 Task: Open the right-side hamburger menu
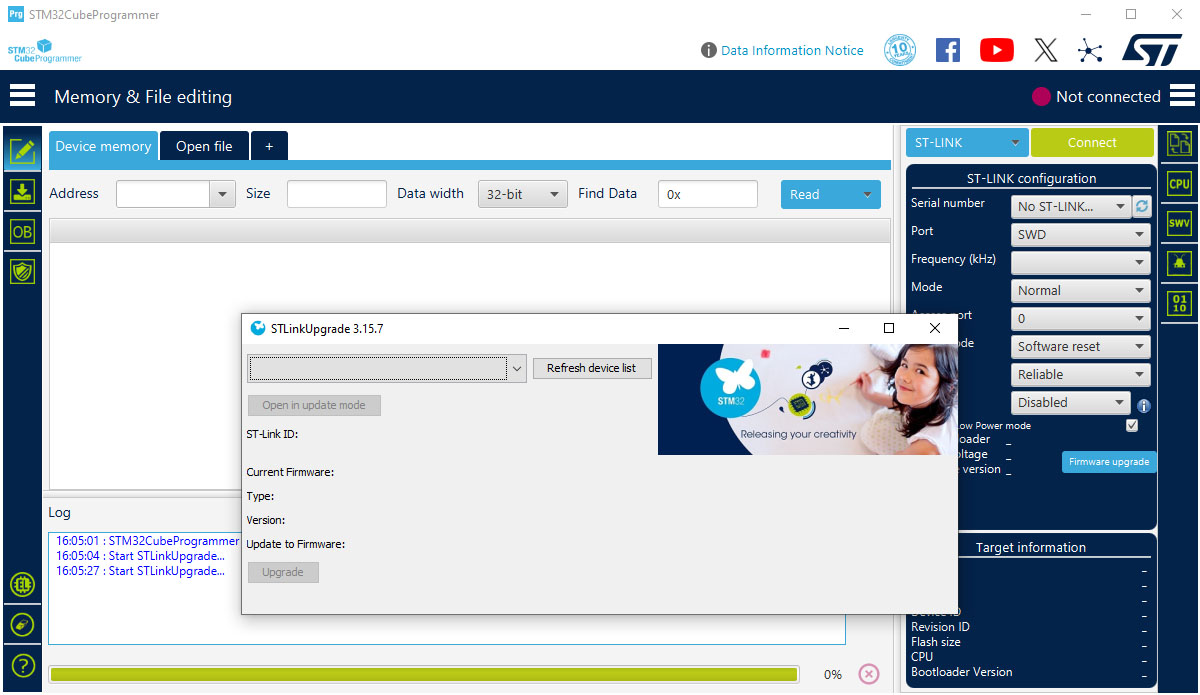(x=1182, y=96)
